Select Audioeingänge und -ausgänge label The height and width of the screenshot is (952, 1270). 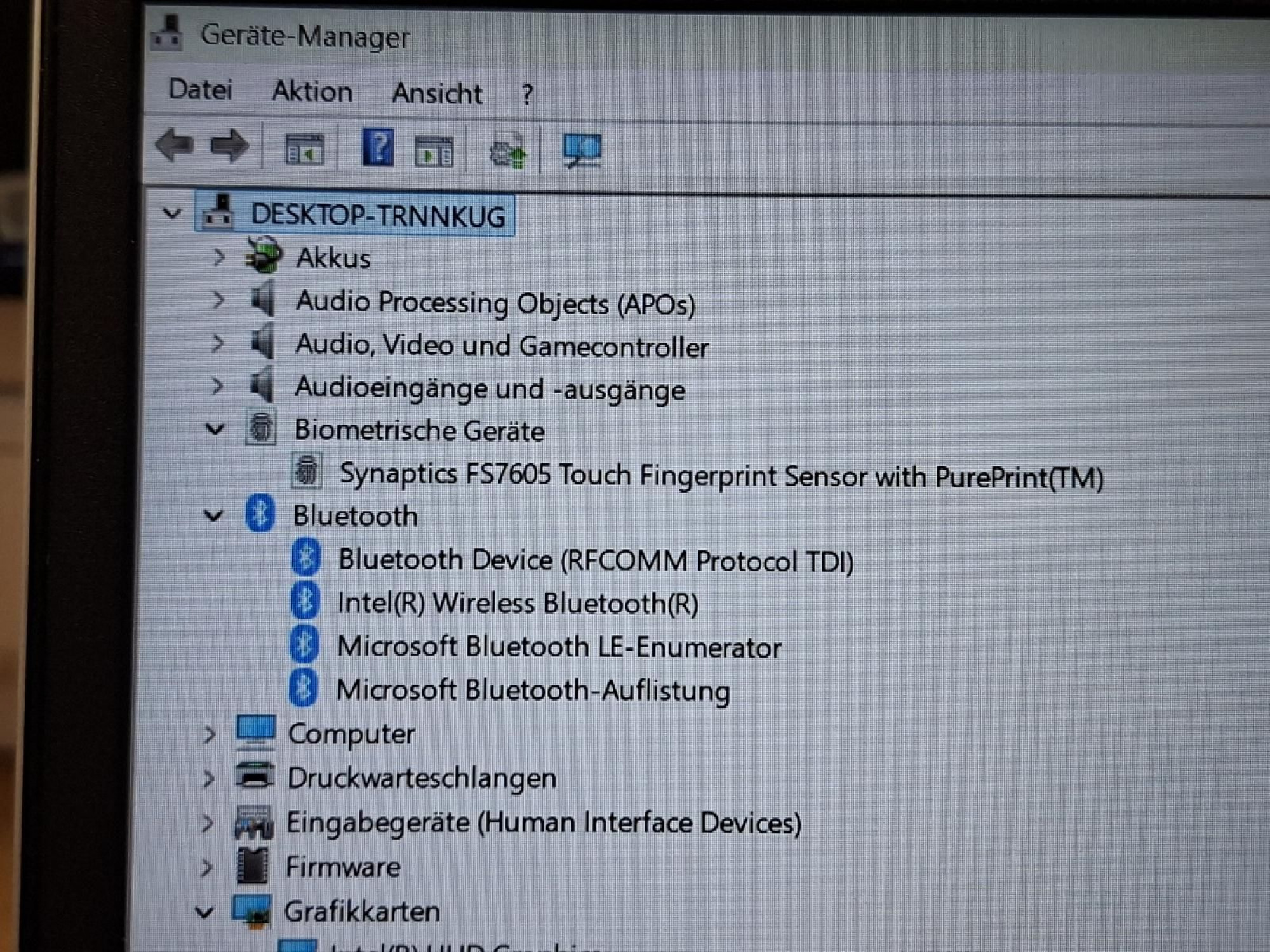pos(490,388)
